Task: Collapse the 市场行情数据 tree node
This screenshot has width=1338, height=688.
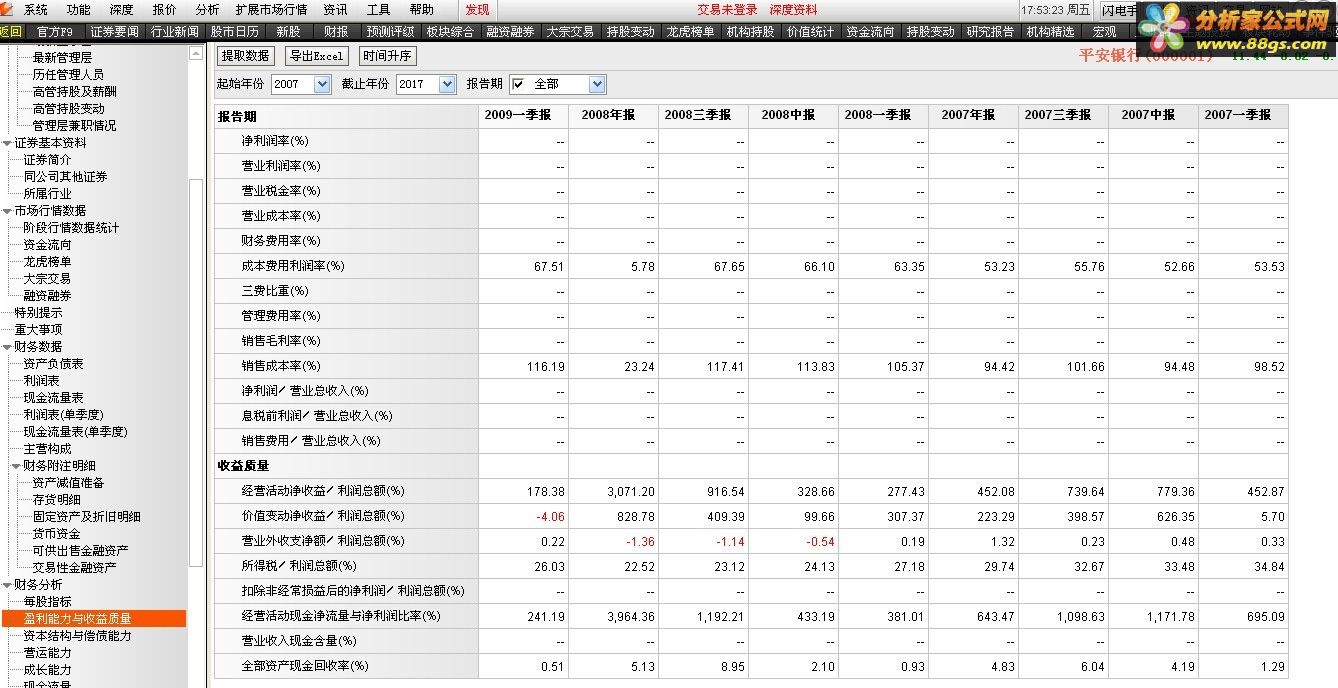Action: 7,211
